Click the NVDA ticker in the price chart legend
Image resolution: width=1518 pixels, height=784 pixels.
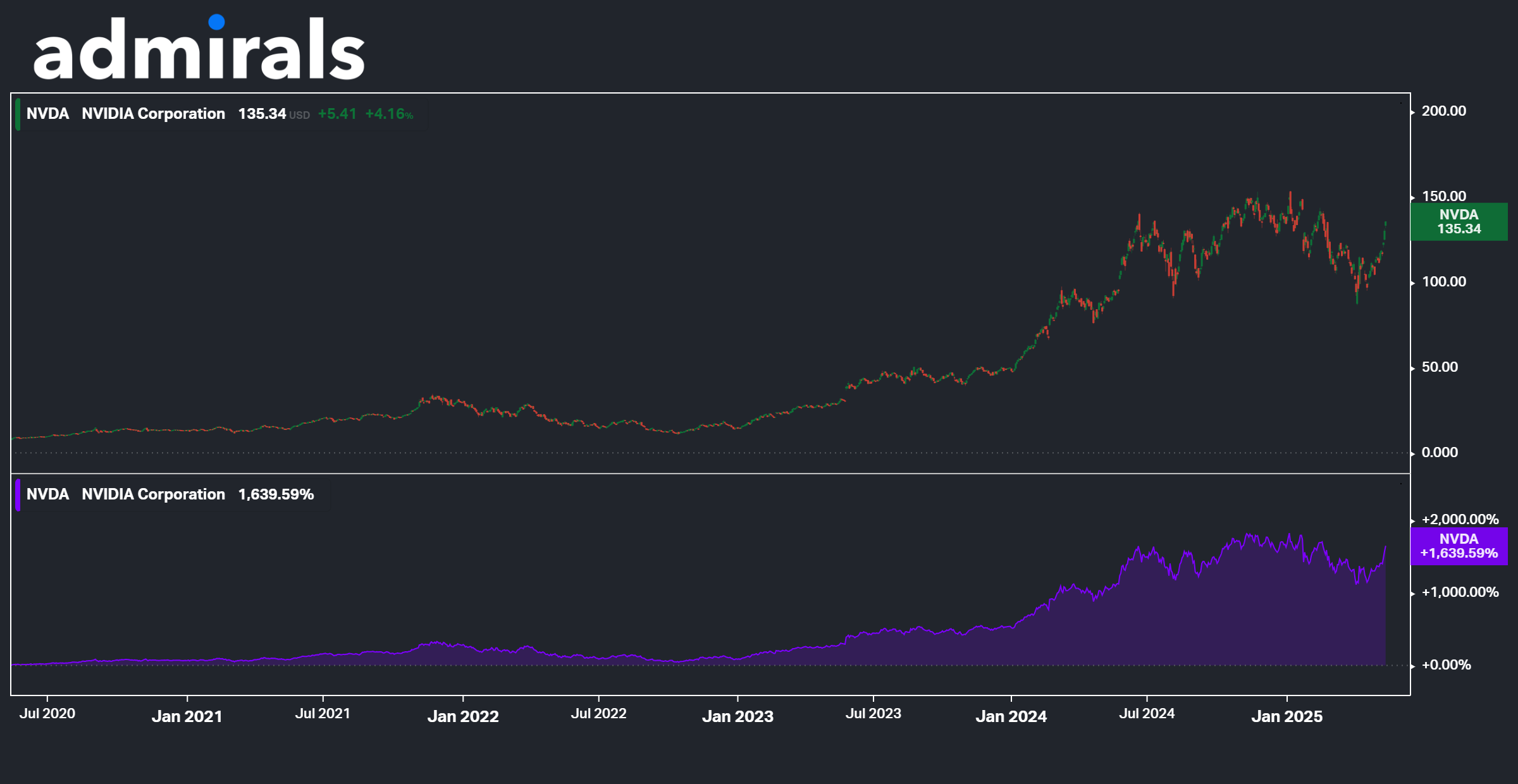(x=47, y=114)
